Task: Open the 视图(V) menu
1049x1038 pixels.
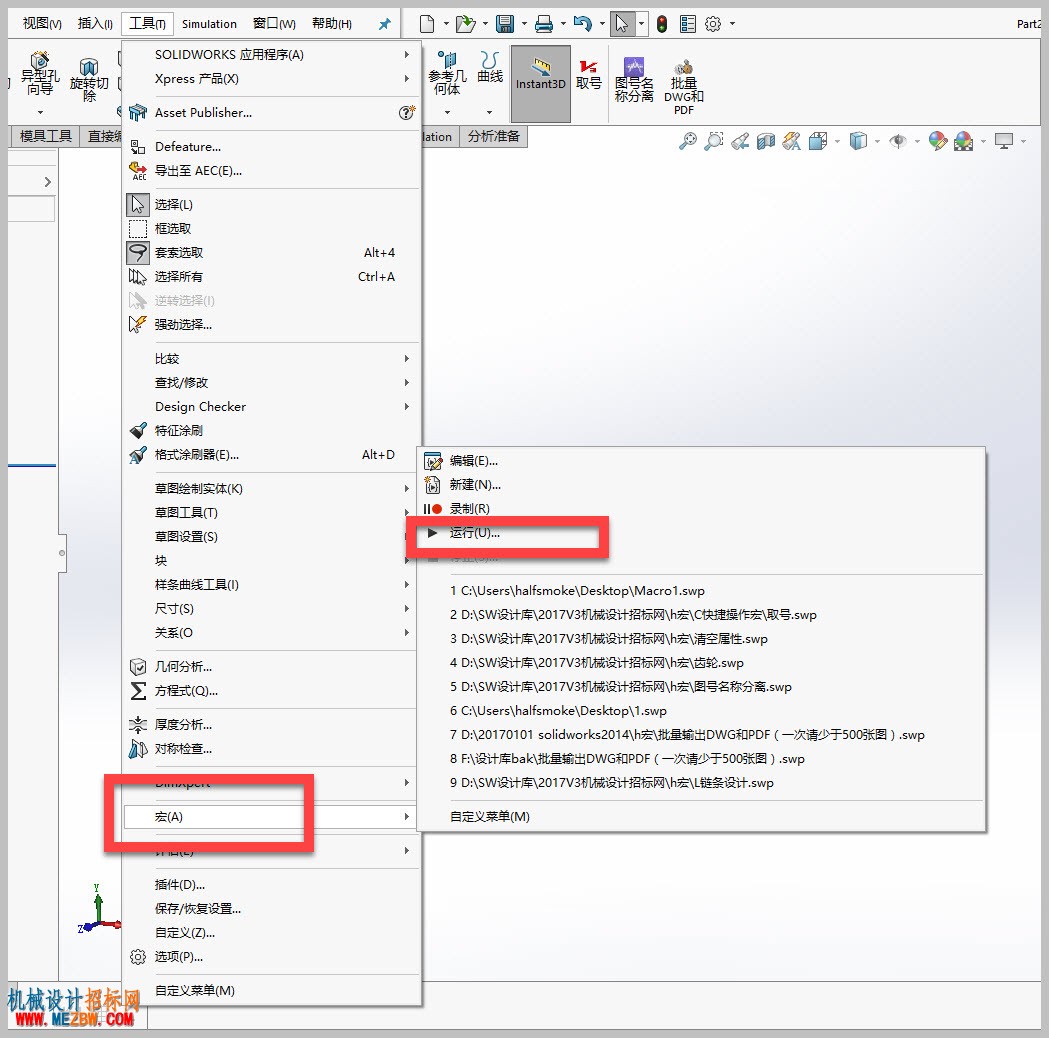Action: pos(41,24)
